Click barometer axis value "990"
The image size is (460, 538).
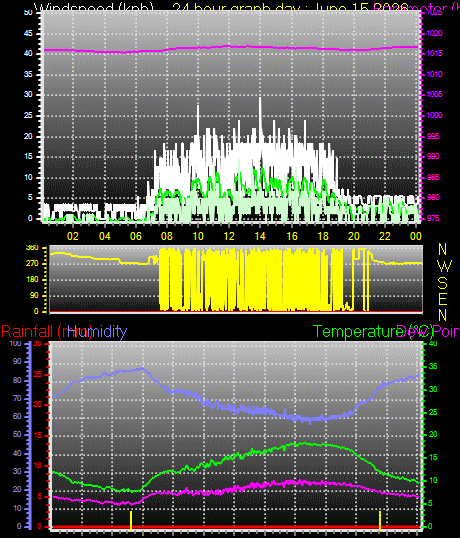pyautogui.click(x=433, y=157)
